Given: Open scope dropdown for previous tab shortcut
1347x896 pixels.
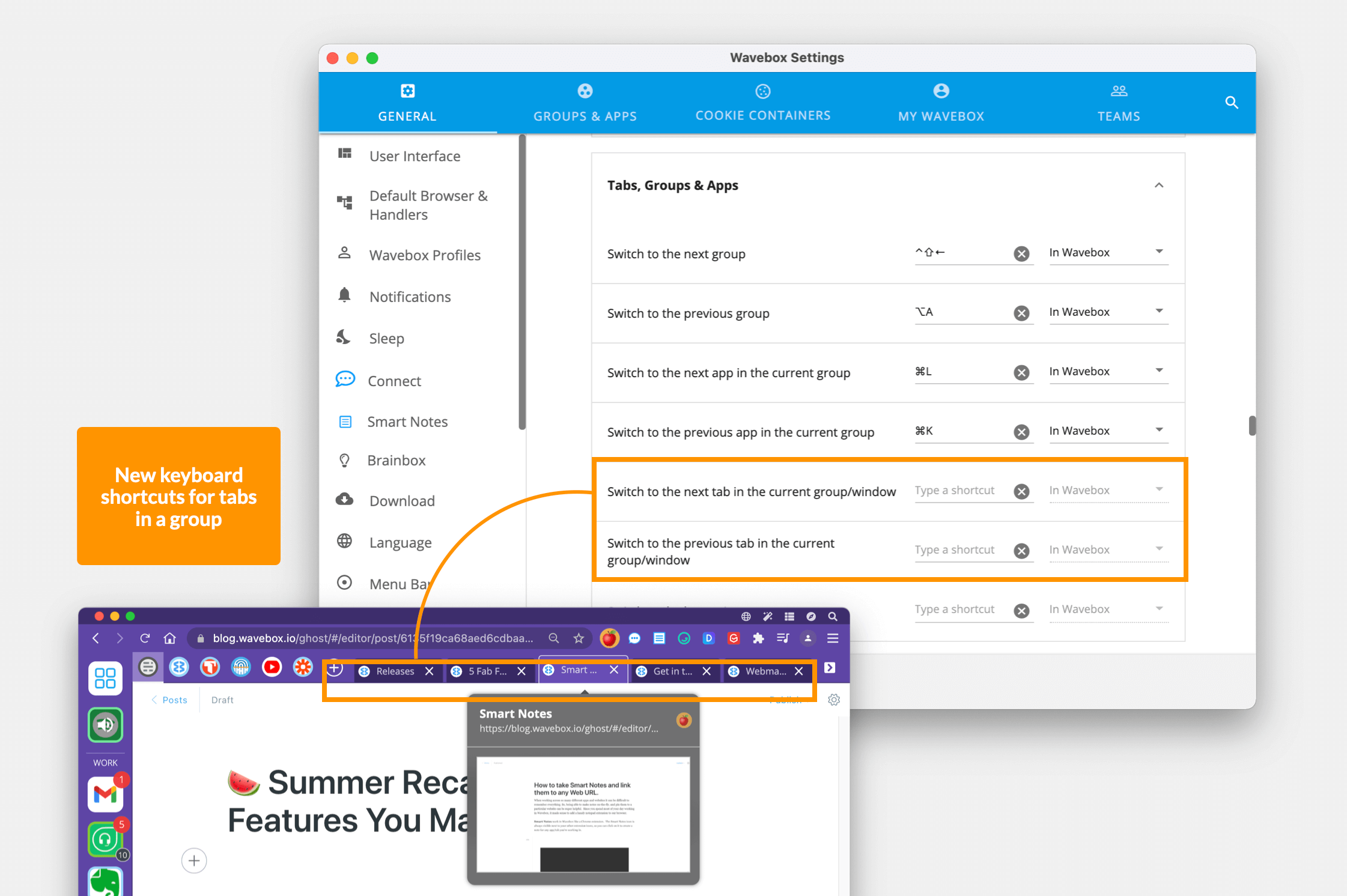Looking at the screenshot, I should point(1108,550).
